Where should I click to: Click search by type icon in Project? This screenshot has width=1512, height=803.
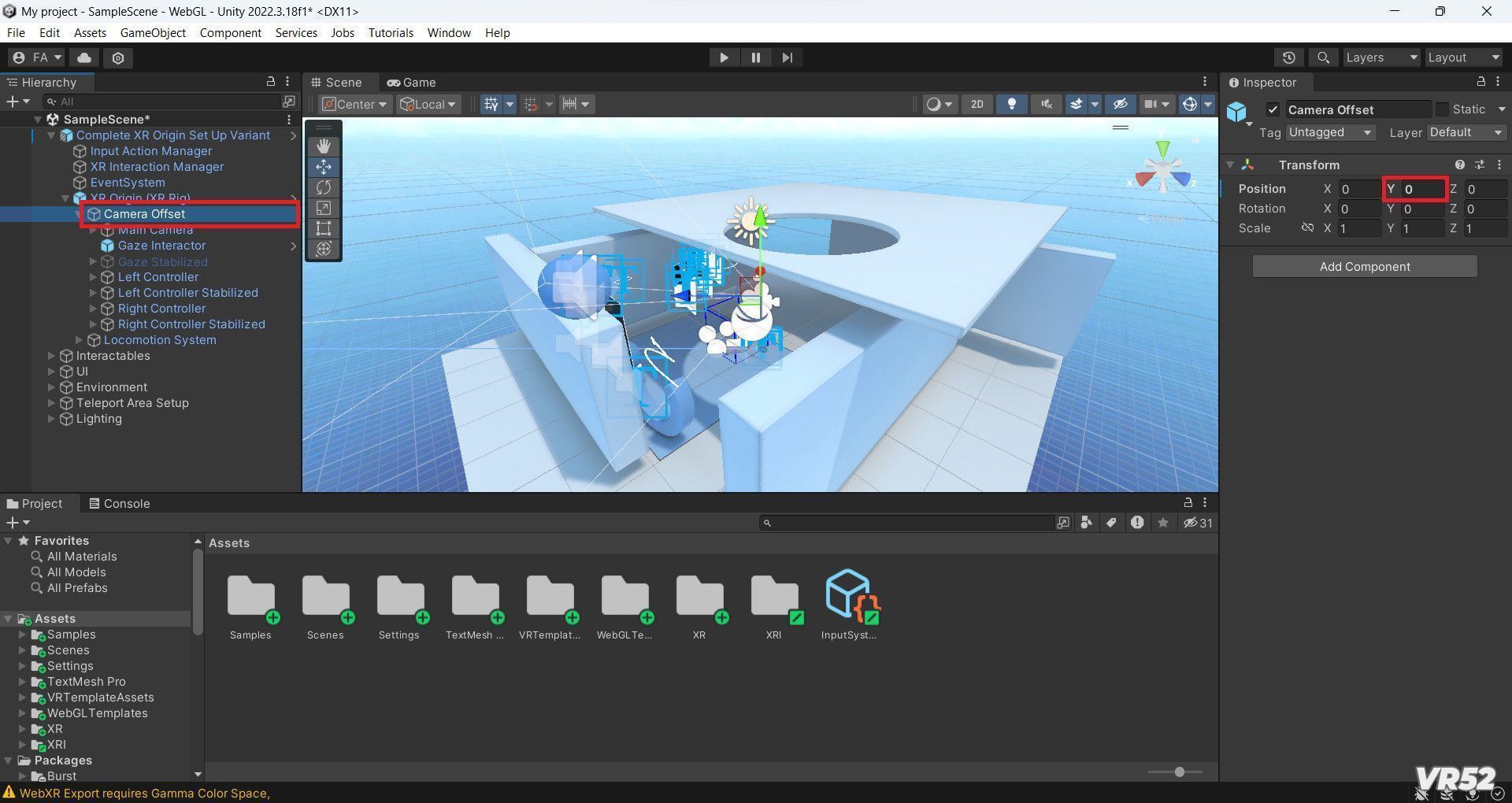click(1086, 523)
